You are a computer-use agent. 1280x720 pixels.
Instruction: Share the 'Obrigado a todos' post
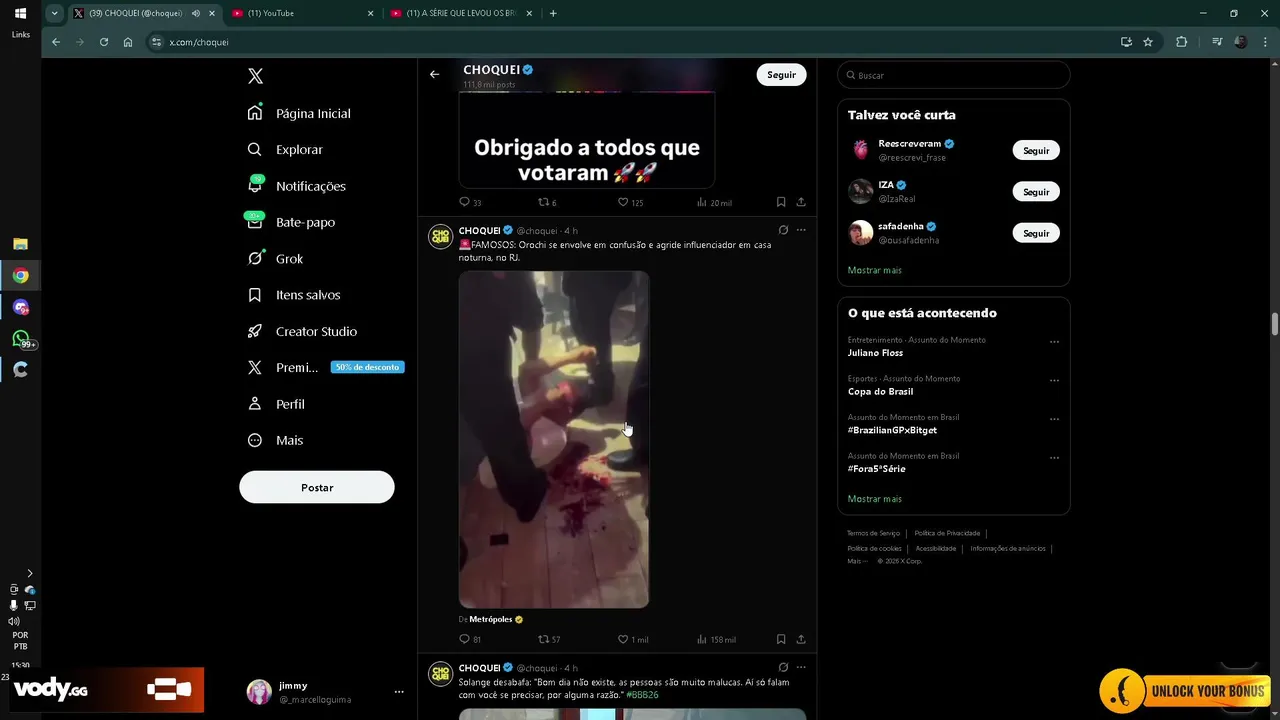click(801, 202)
